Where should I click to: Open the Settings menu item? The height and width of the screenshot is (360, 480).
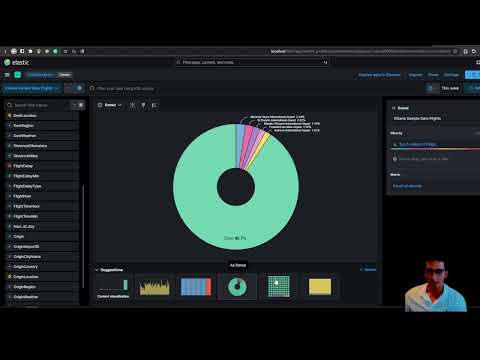point(451,75)
